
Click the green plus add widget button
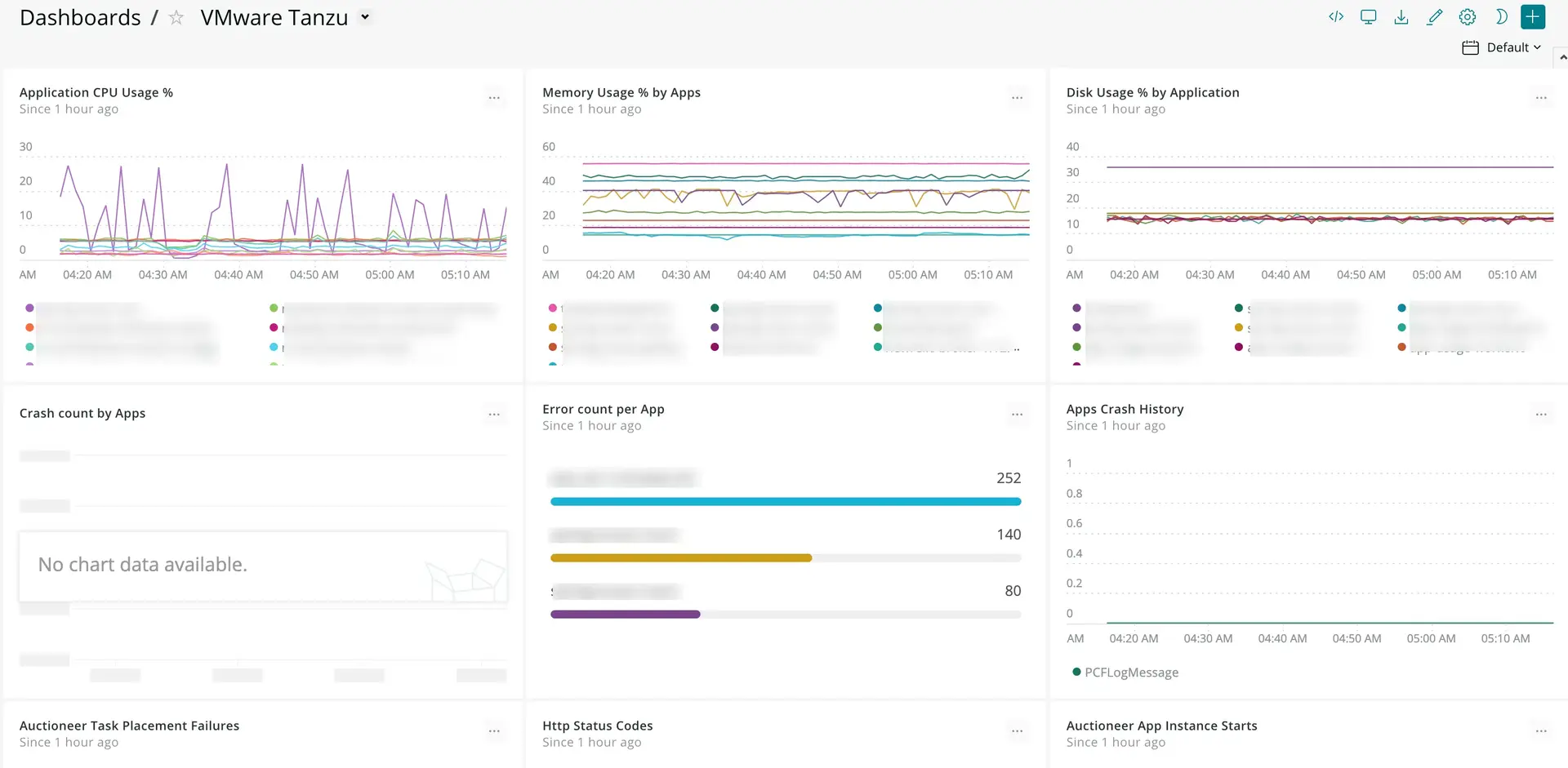[x=1533, y=17]
